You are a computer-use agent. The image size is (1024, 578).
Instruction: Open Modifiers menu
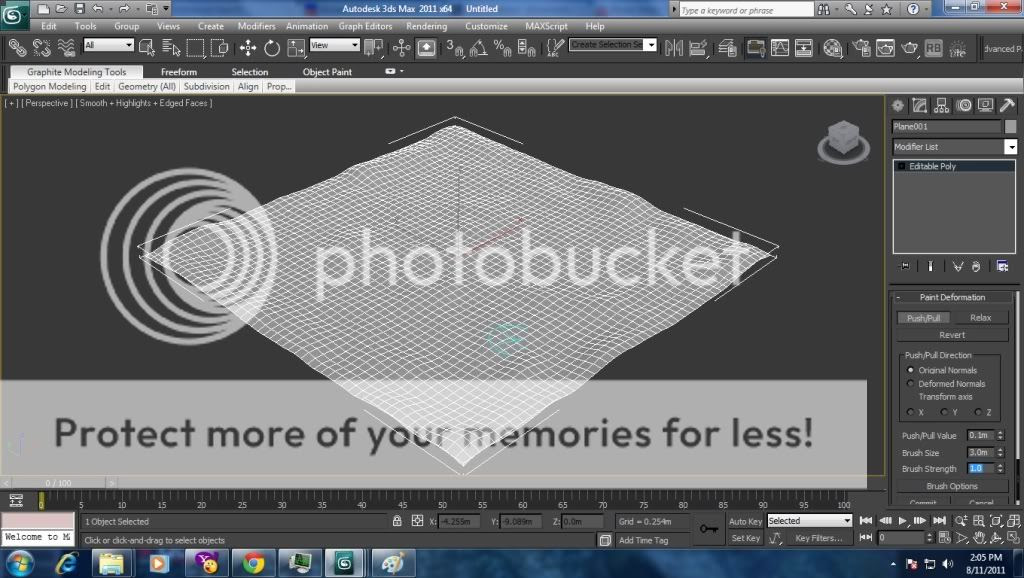[x=256, y=26]
